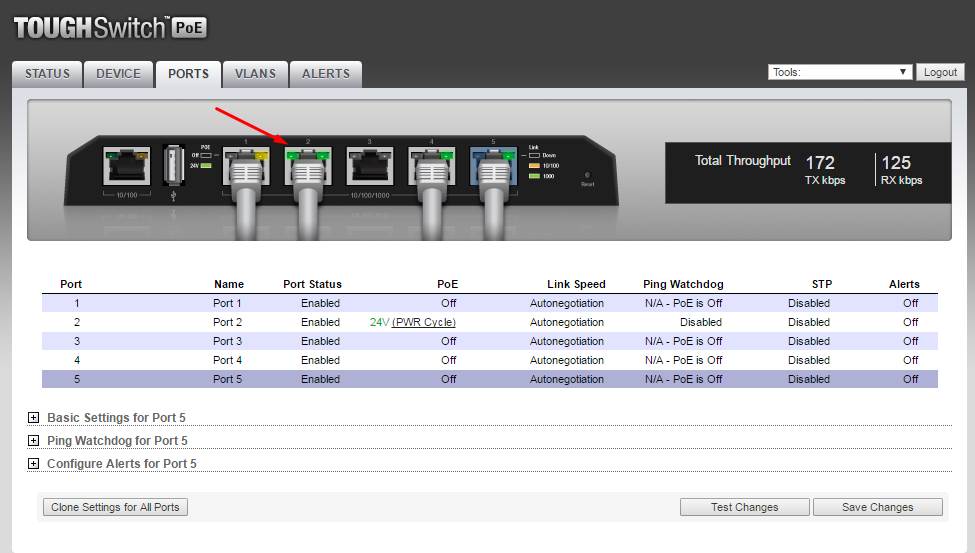Viewport: 975px width, 553px height.
Task: Click port 1 on the switch image
Action: (x=245, y=165)
